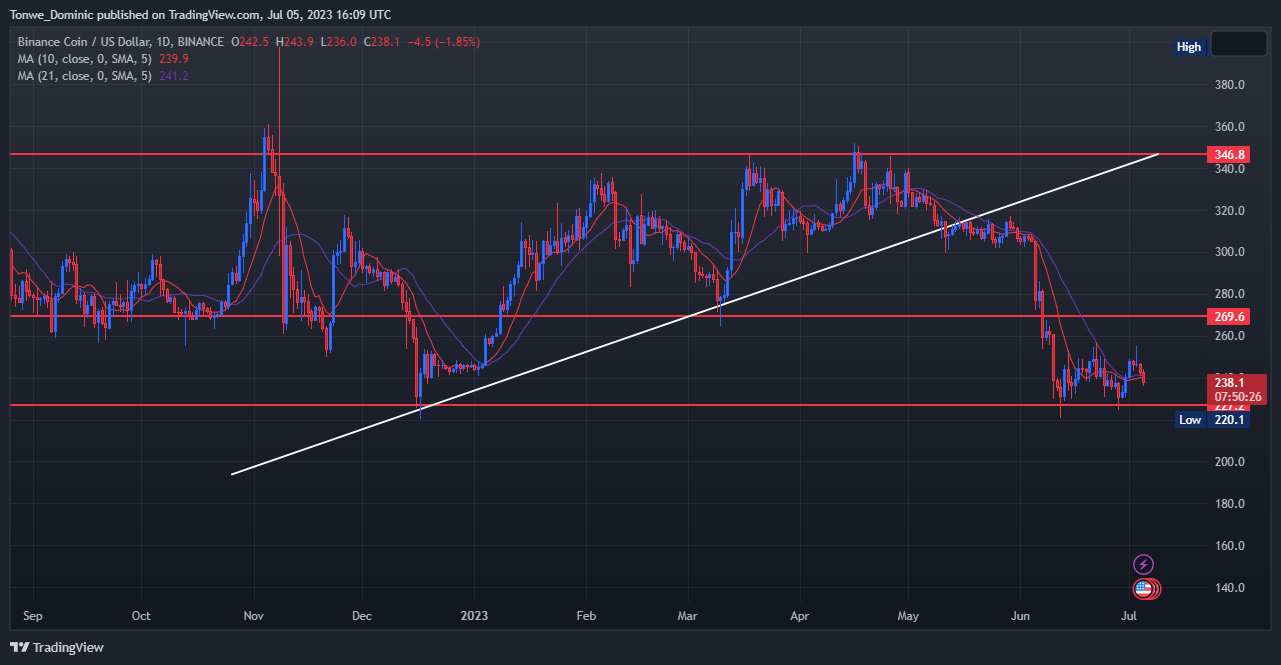Click the white ascending trendline
Screen dimensions: 1281x665
point(695,314)
